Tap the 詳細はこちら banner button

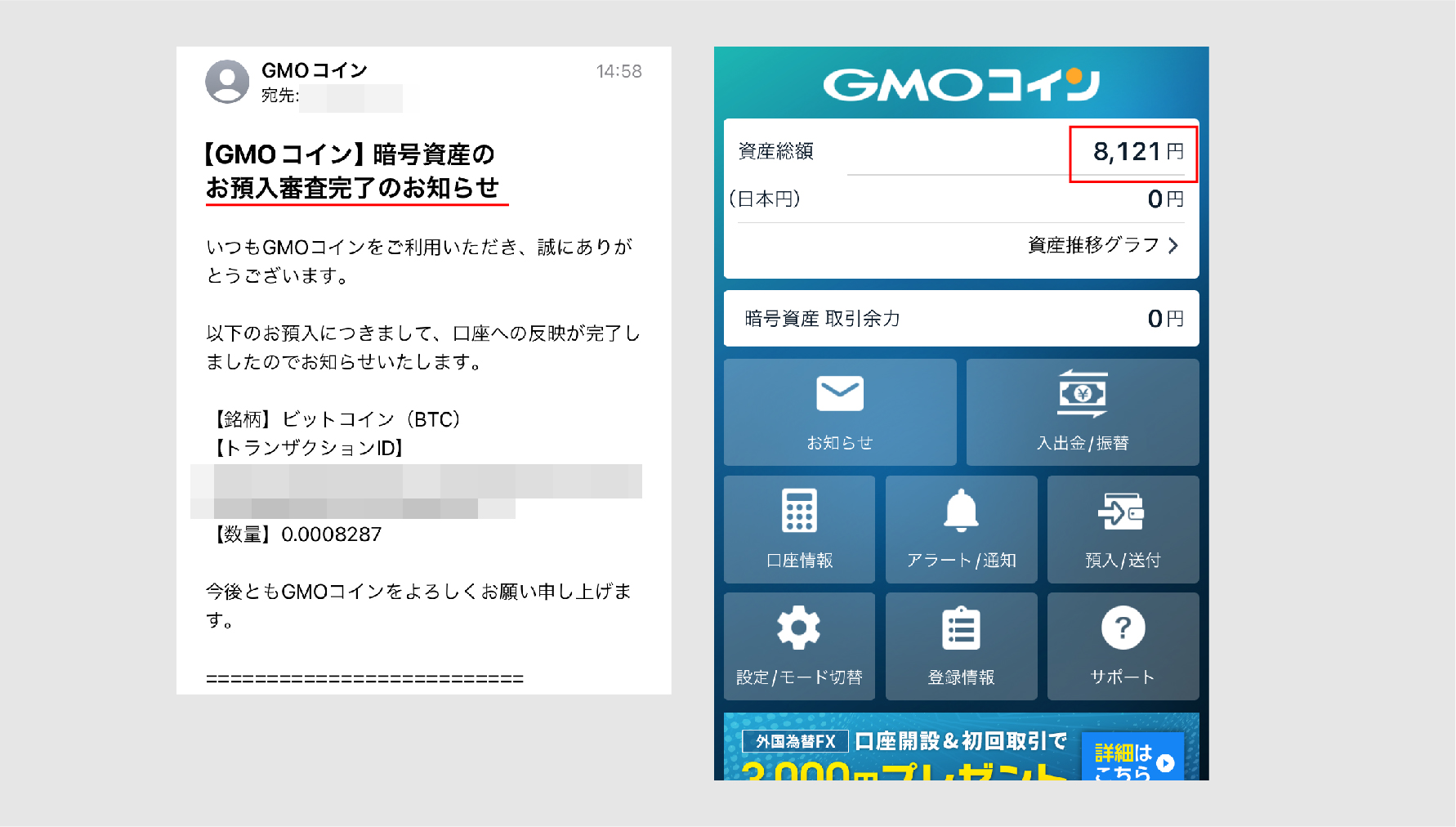tap(1132, 758)
